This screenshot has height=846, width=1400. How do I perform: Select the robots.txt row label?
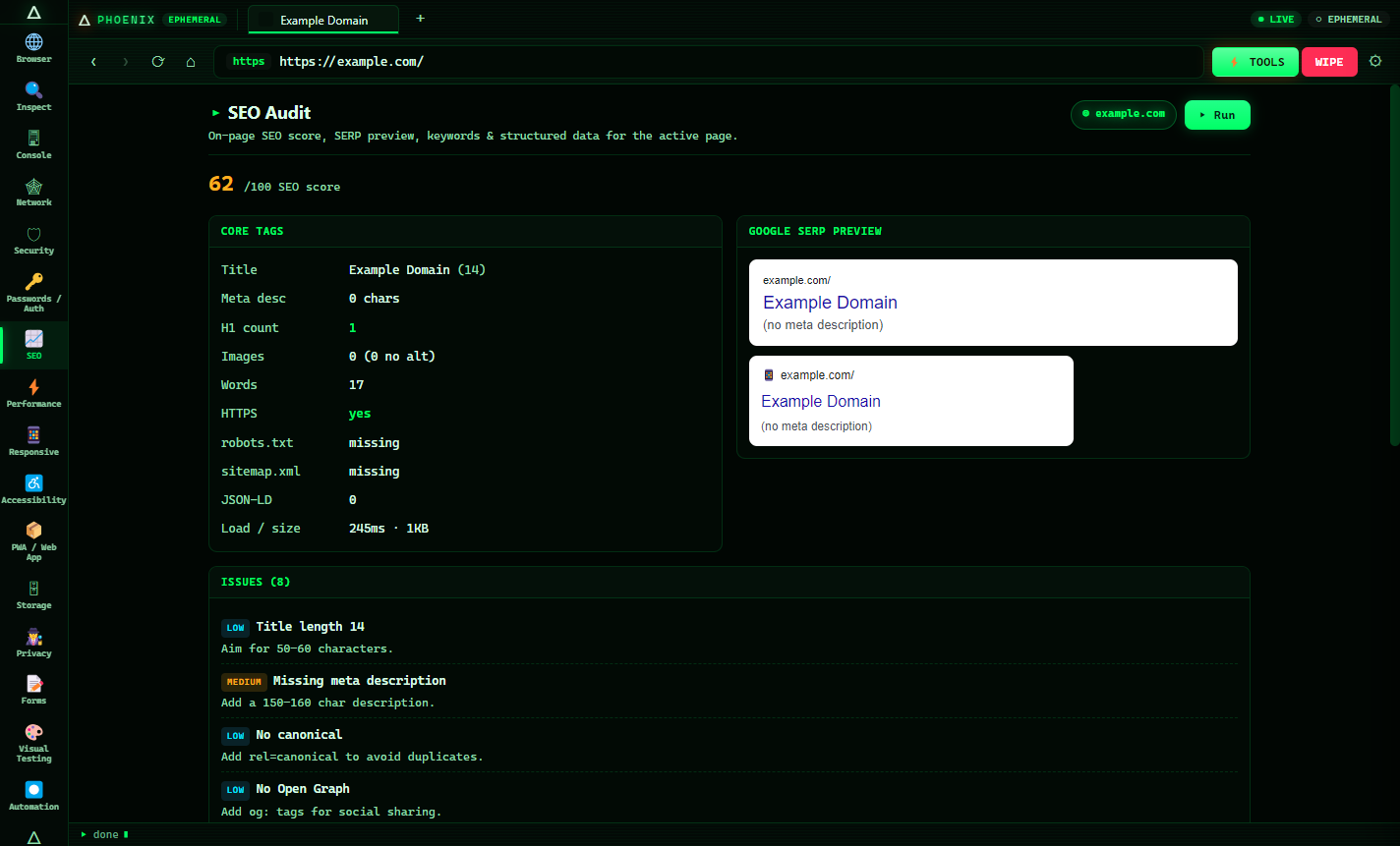257,442
